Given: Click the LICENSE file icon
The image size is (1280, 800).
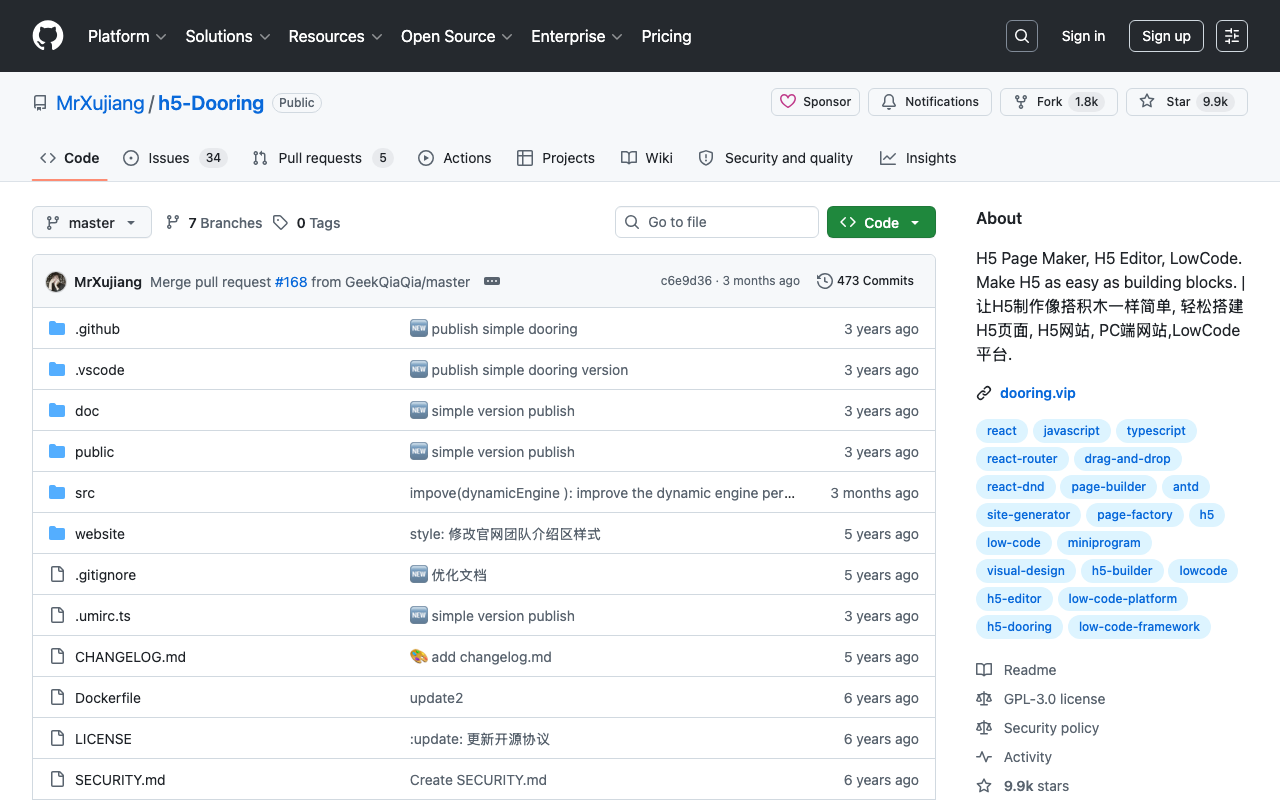Looking at the screenshot, I should point(57,739).
